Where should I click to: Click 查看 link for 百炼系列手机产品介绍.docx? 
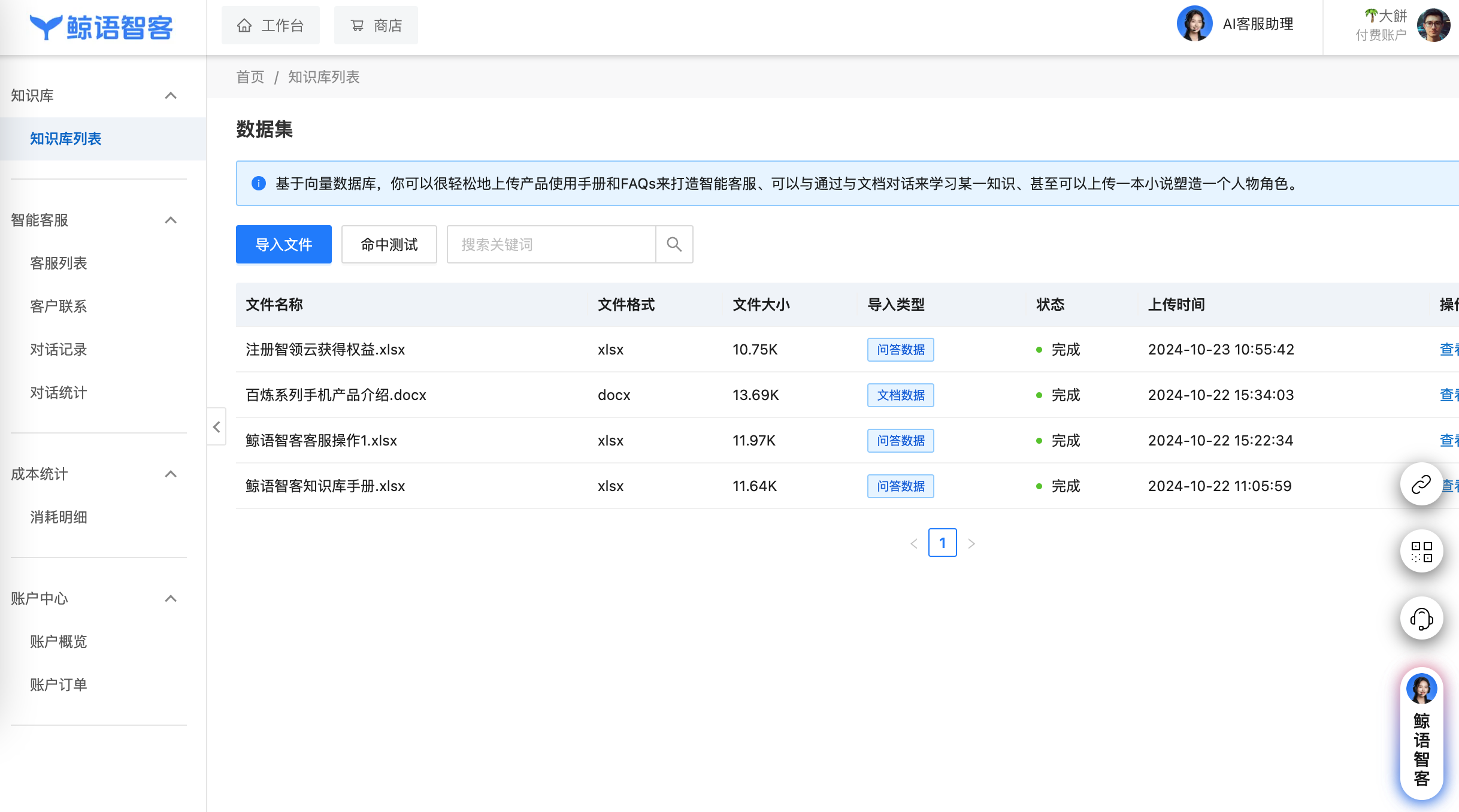click(x=1449, y=395)
